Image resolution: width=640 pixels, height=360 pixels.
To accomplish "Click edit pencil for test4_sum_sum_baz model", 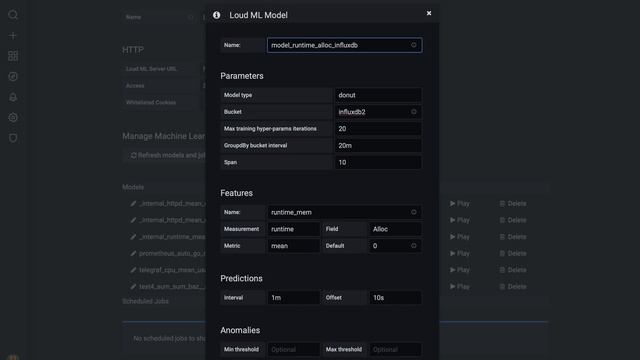I will point(133,287).
